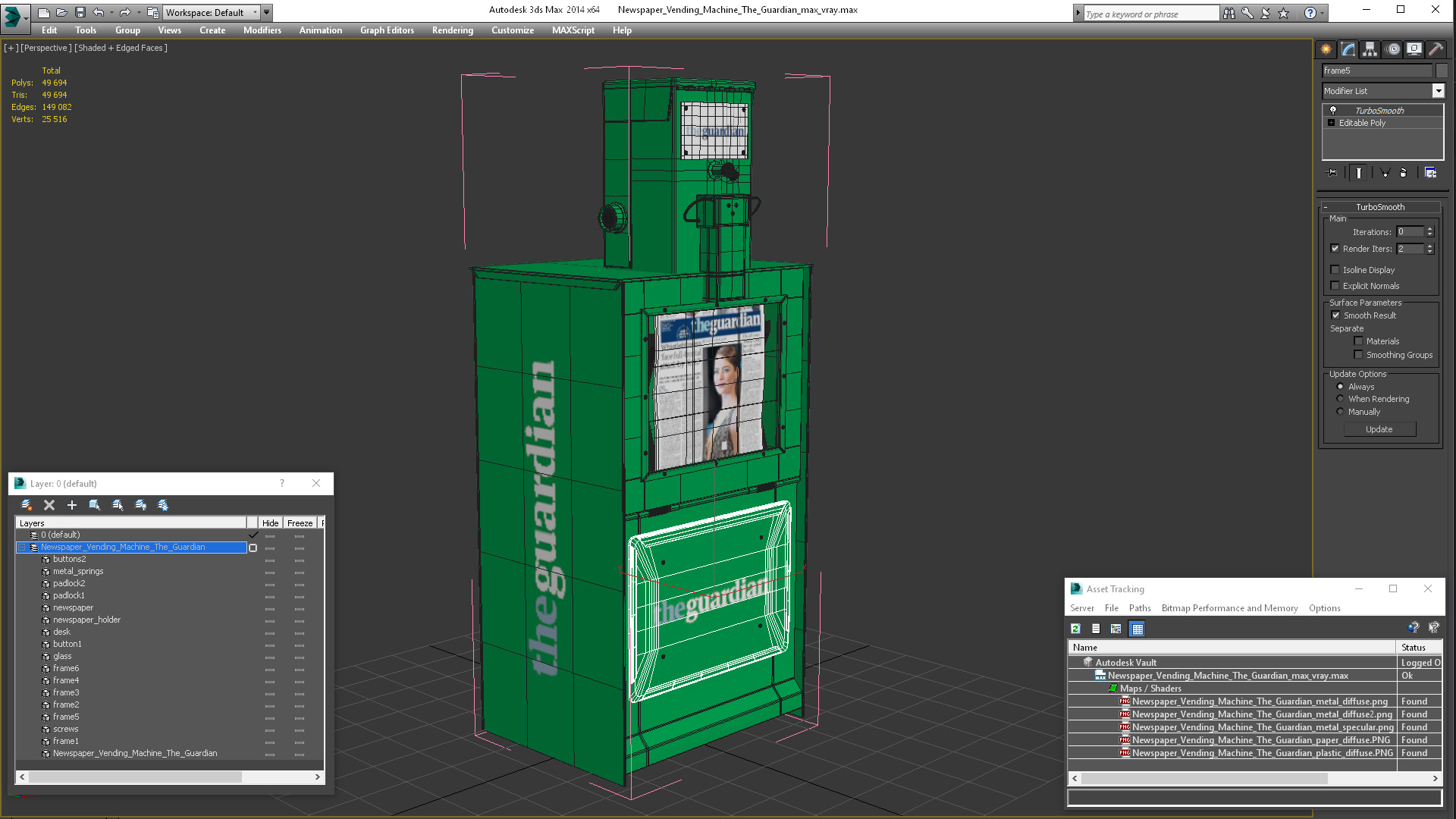Switch to the Create command panel
The width and height of the screenshot is (1456, 819).
pos(1326,49)
